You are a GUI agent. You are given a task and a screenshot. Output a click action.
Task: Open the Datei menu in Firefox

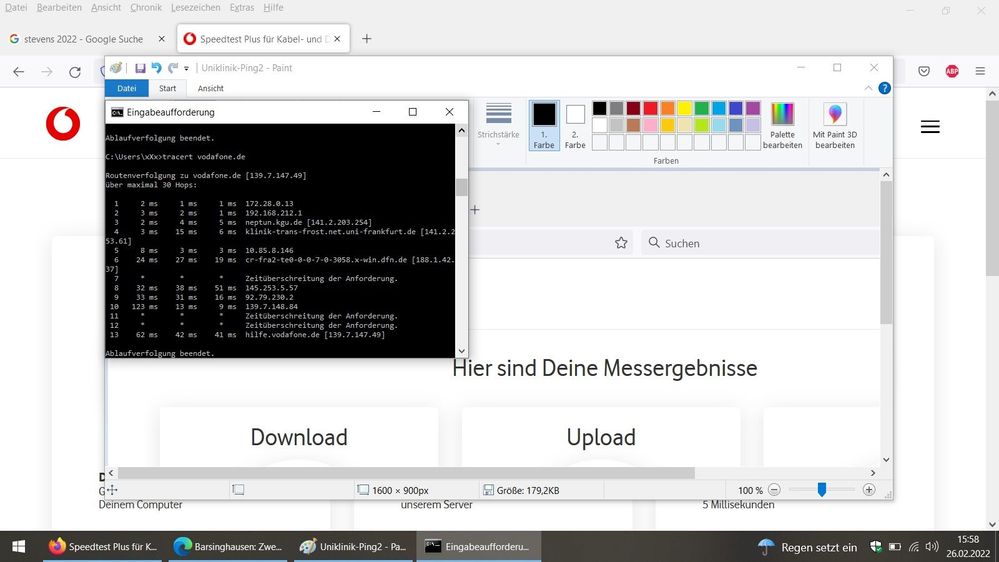click(16, 8)
